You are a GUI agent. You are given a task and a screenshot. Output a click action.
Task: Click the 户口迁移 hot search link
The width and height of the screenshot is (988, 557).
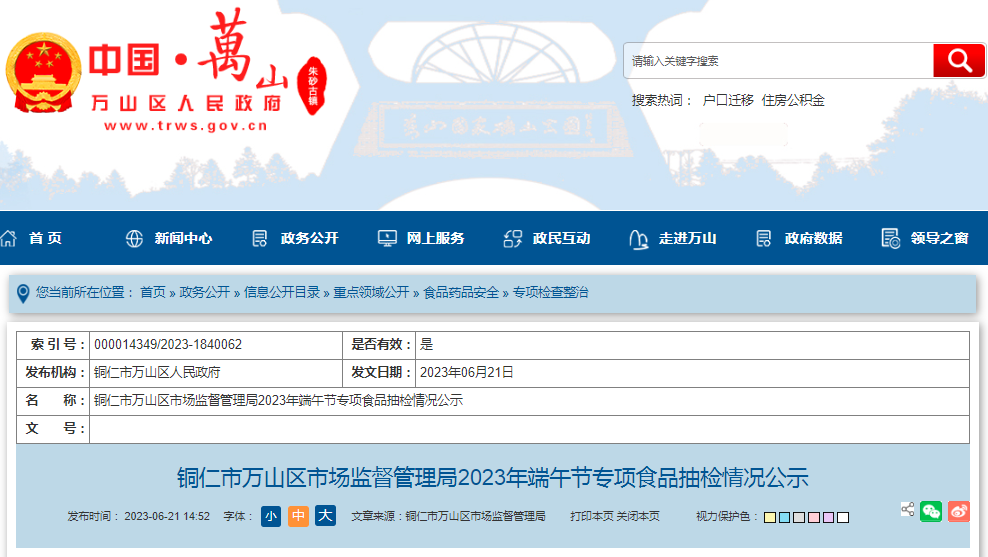point(728,100)
